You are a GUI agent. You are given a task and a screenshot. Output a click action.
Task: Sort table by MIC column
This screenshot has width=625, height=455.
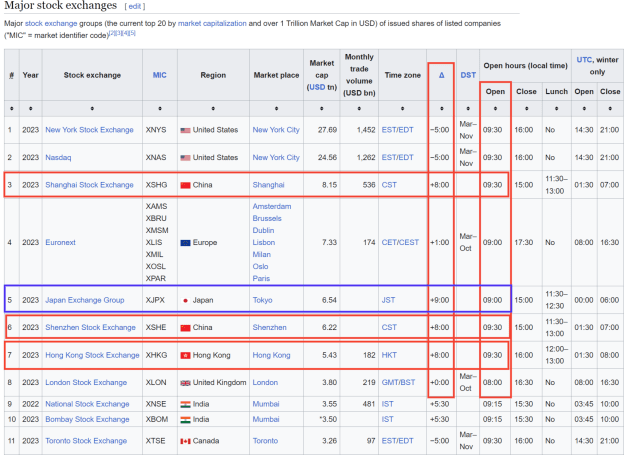tap(160, 108)
